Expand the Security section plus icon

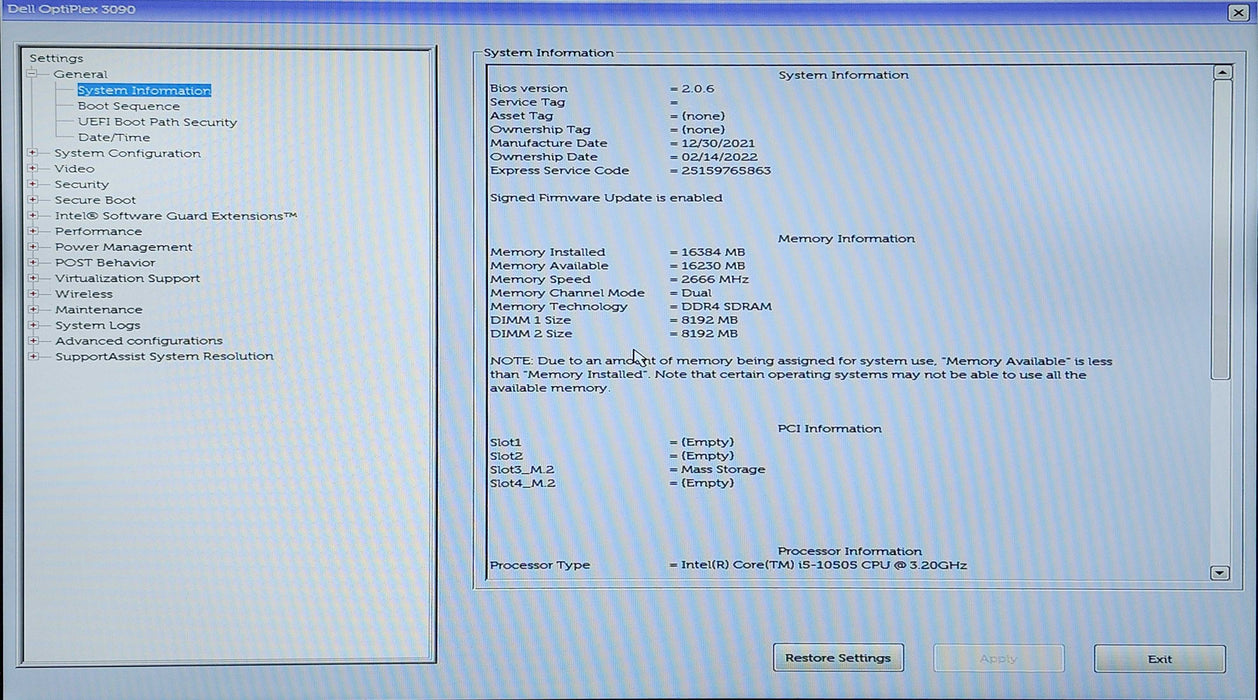click(33, 184)
